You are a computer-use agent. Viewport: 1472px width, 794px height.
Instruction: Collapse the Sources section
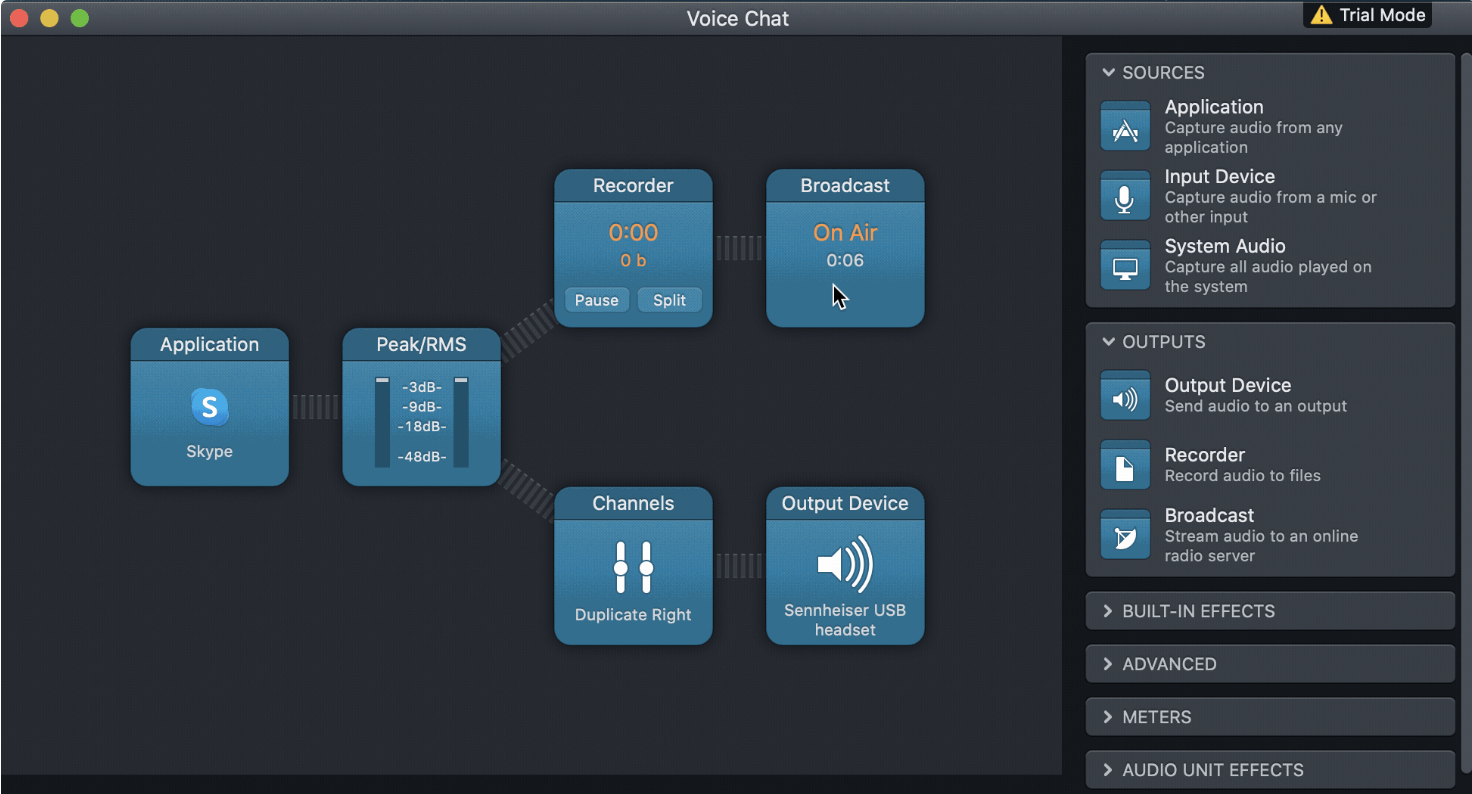click(1108, 73)
